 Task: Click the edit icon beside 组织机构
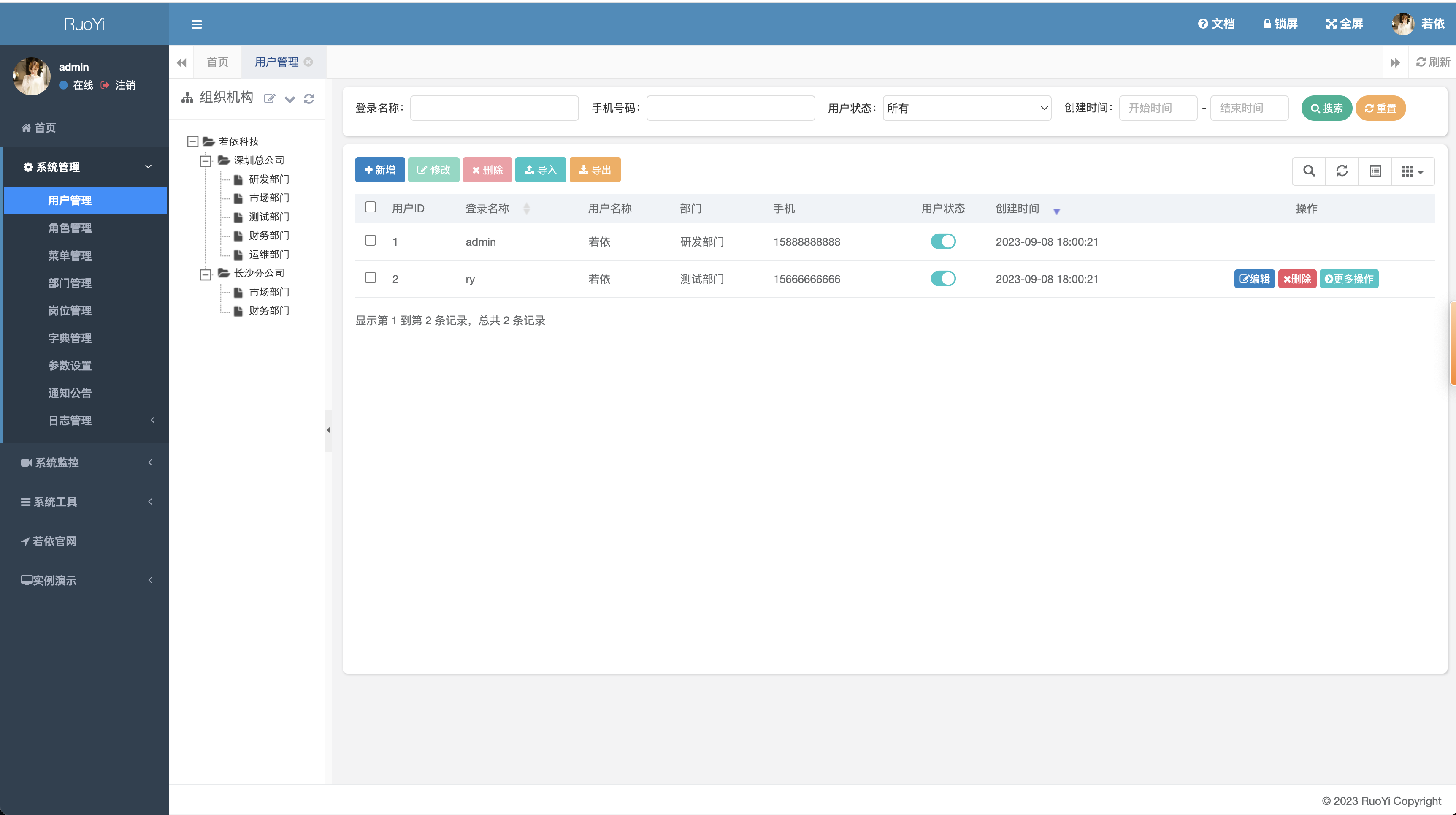[270, 99]
